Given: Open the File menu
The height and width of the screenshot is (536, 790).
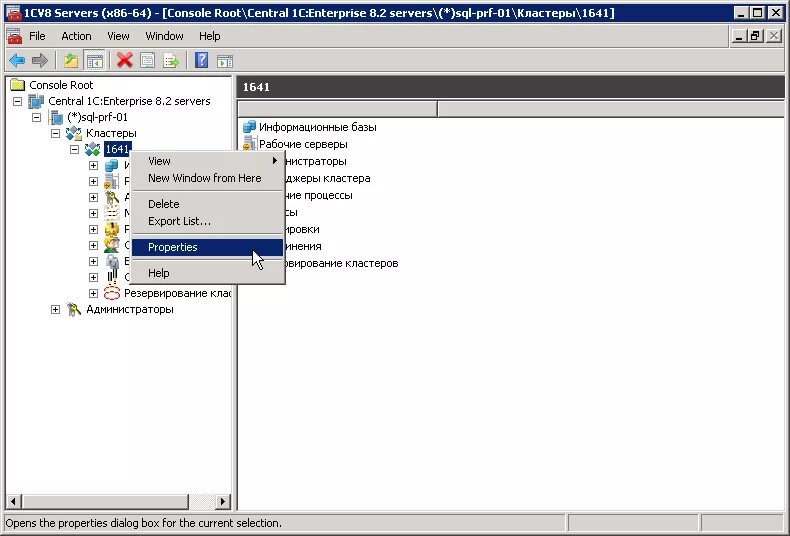Looking at the screenshot, I should pos(37,36).
